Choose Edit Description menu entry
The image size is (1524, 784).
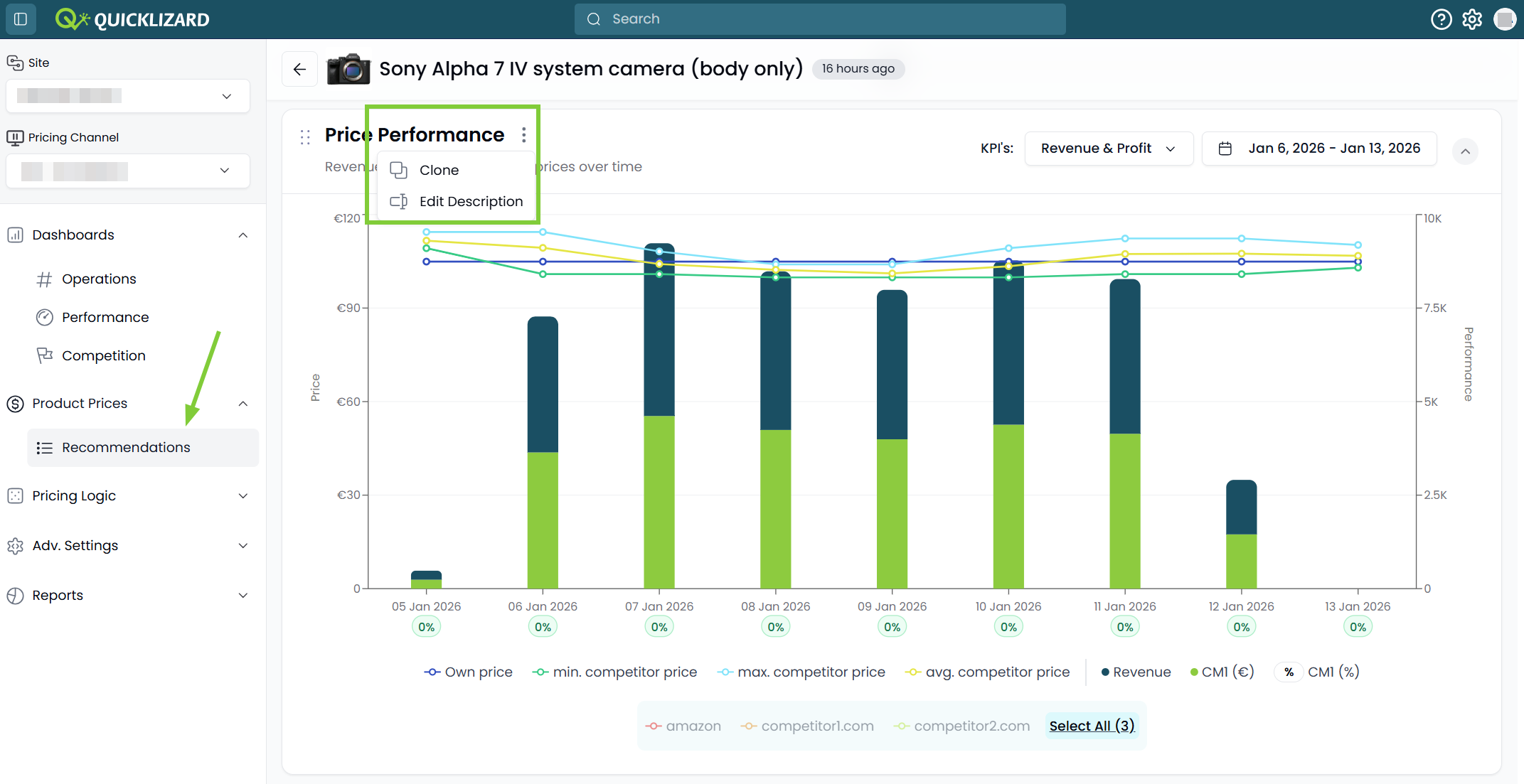[456, 201]
